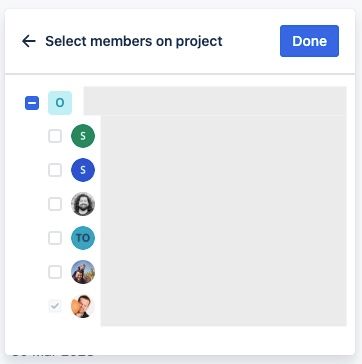Viewport: 362px width, 364px height.
Task: Click the dark blue S member avatar
Action: tap(83, 170)
